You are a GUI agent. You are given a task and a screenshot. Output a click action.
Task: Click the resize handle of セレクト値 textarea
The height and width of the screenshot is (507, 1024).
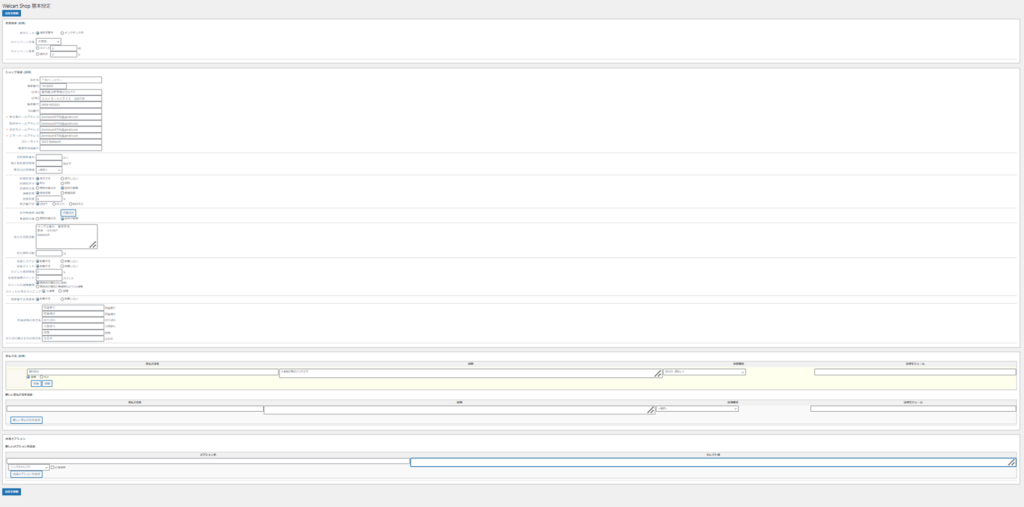pyautogui.click(x=1013, y=464)
